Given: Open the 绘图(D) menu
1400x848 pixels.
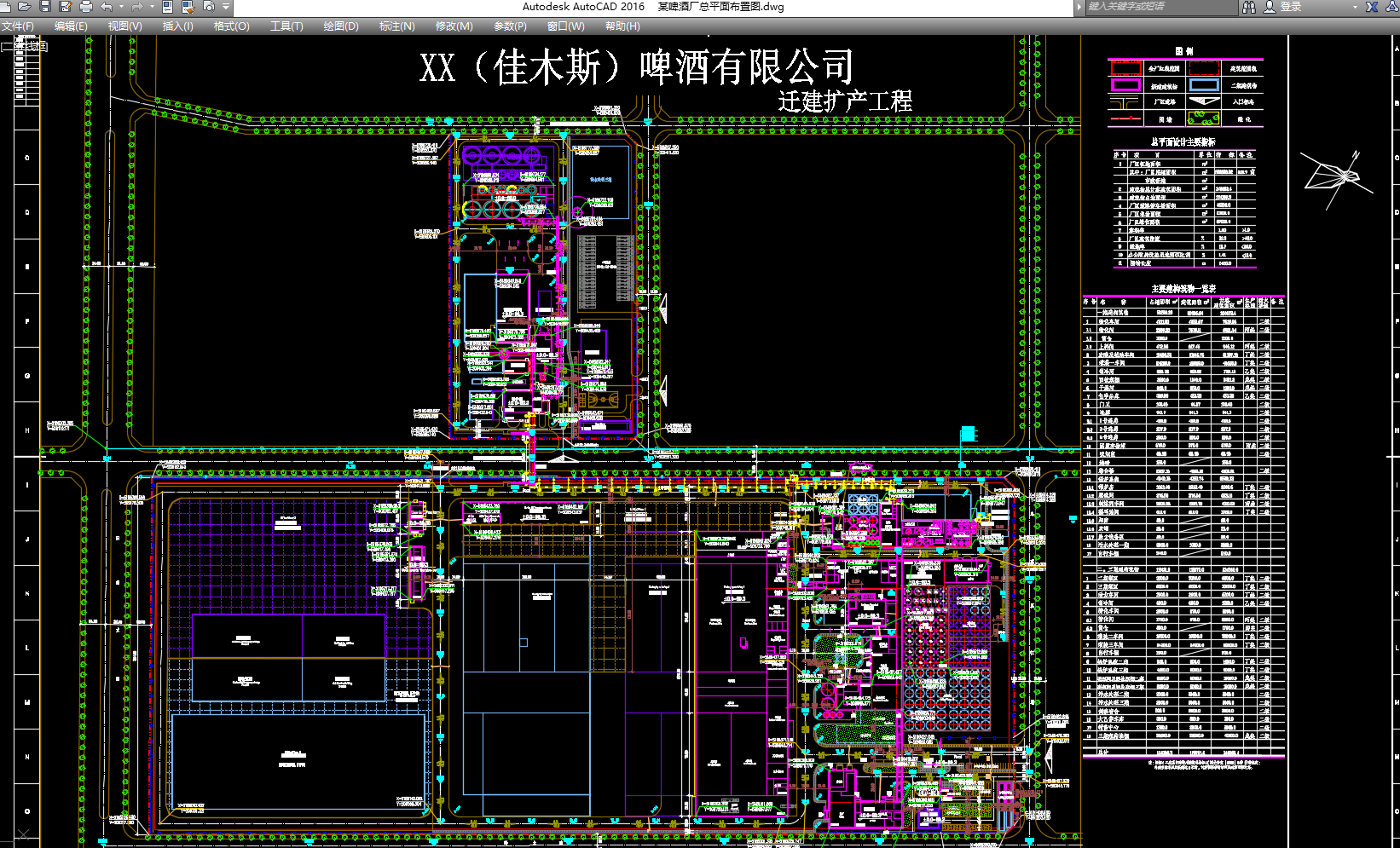Looking at the screenshot, I should [x=340, y=26].
